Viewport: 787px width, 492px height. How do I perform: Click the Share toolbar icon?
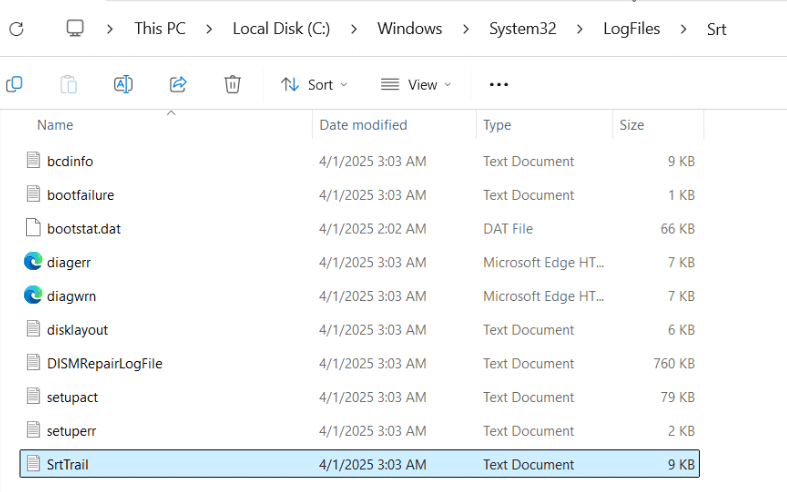click(x=178, y=84)
